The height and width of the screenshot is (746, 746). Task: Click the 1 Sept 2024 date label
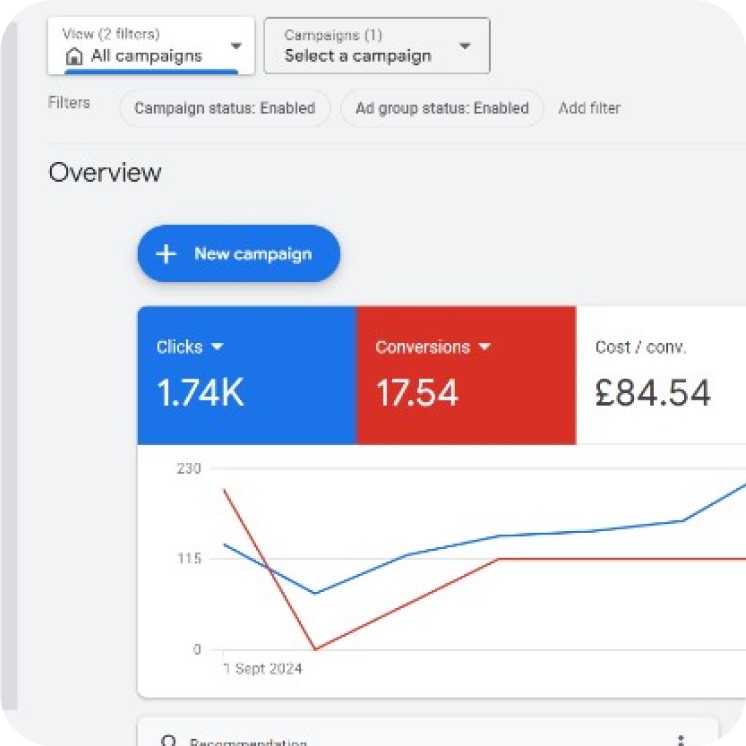tap(262, 669)
